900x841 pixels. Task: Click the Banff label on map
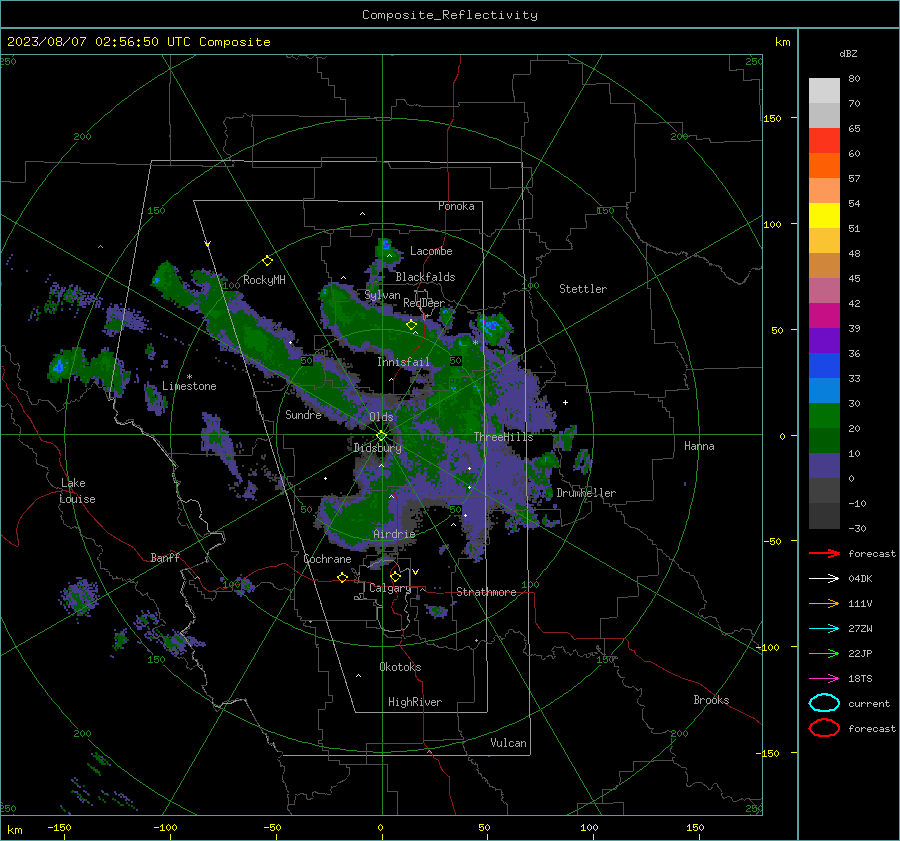click(x=165, y=557)
